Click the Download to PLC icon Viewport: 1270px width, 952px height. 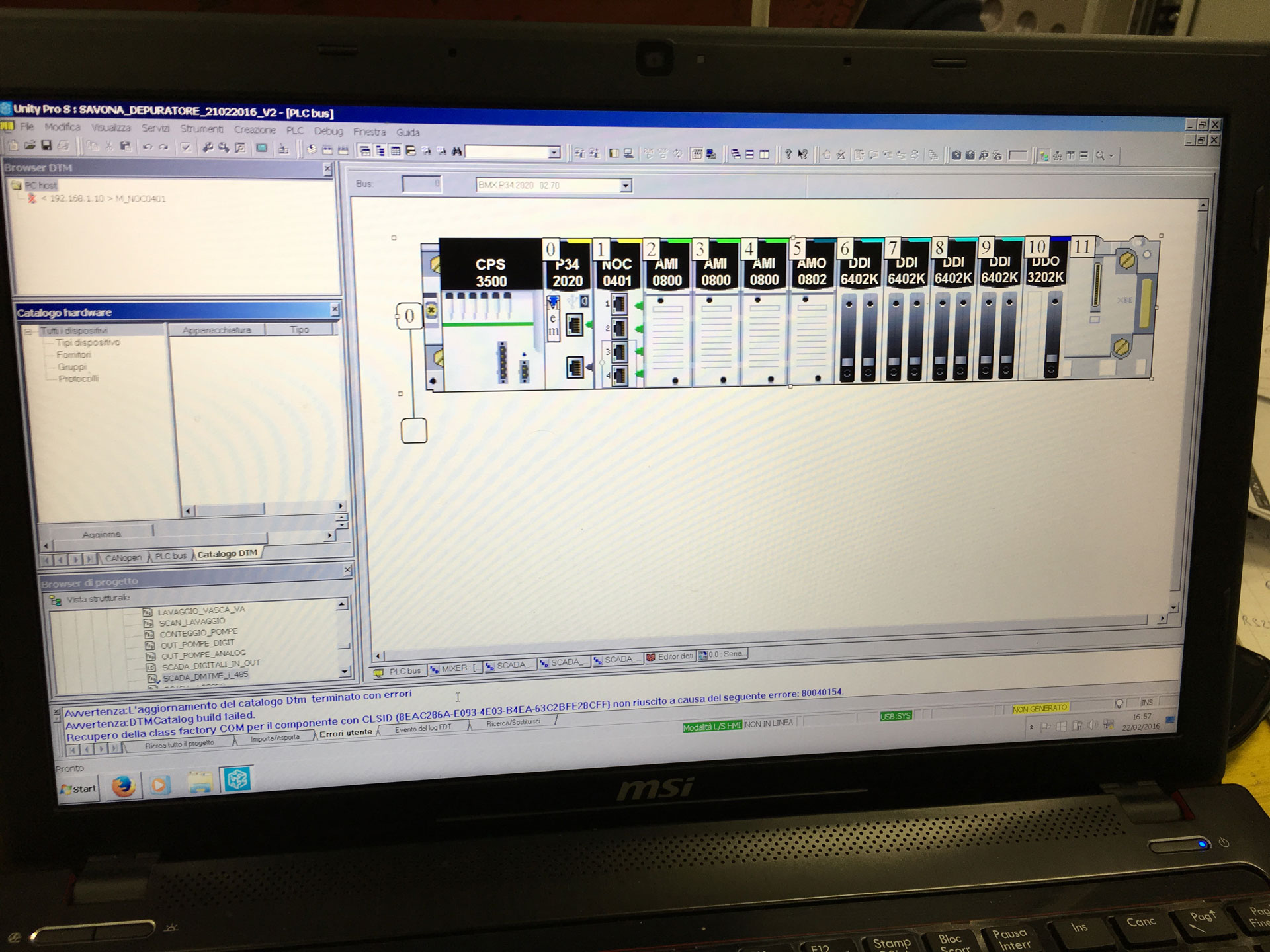pos(283,149)
